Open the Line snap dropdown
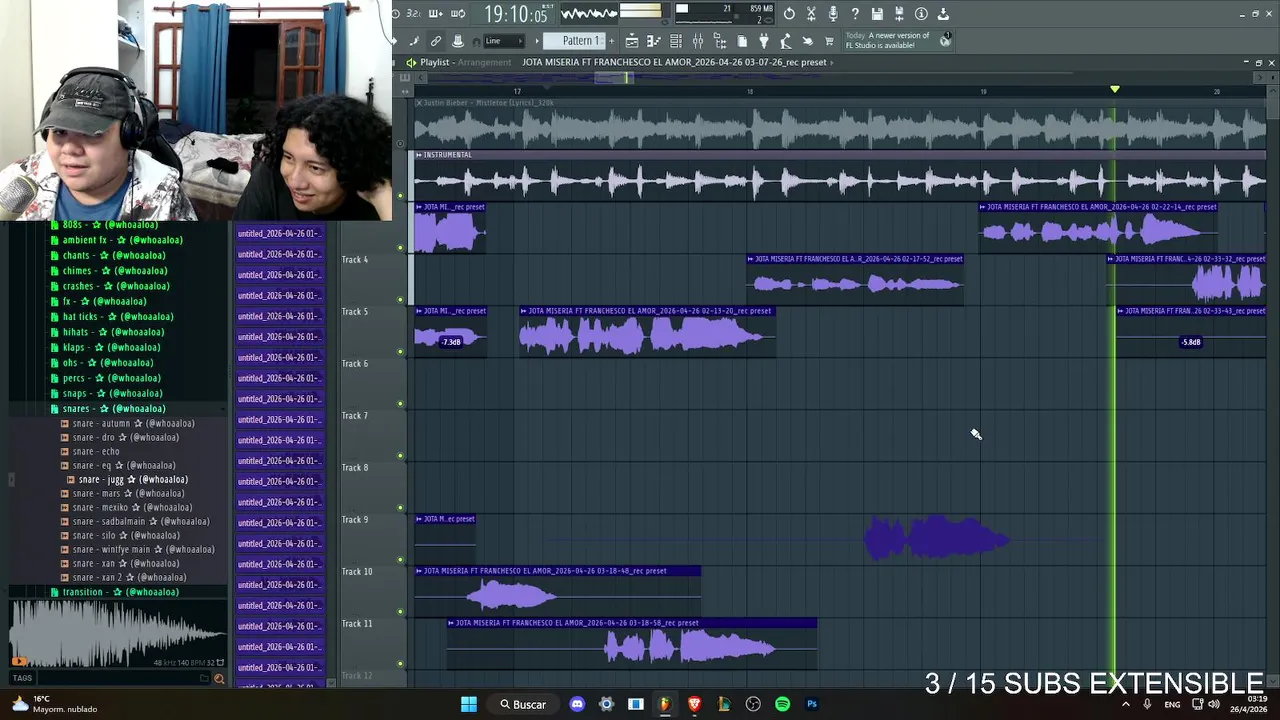 click(504, 41)
